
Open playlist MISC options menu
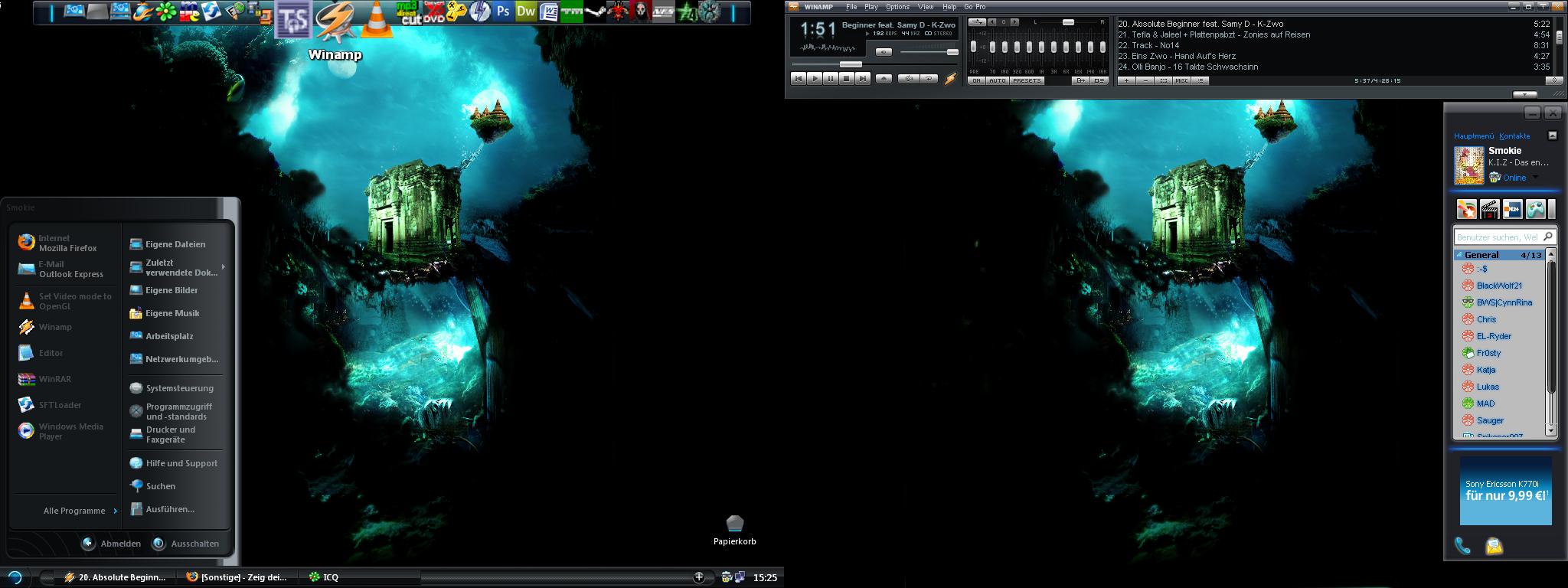point(1182,80)
